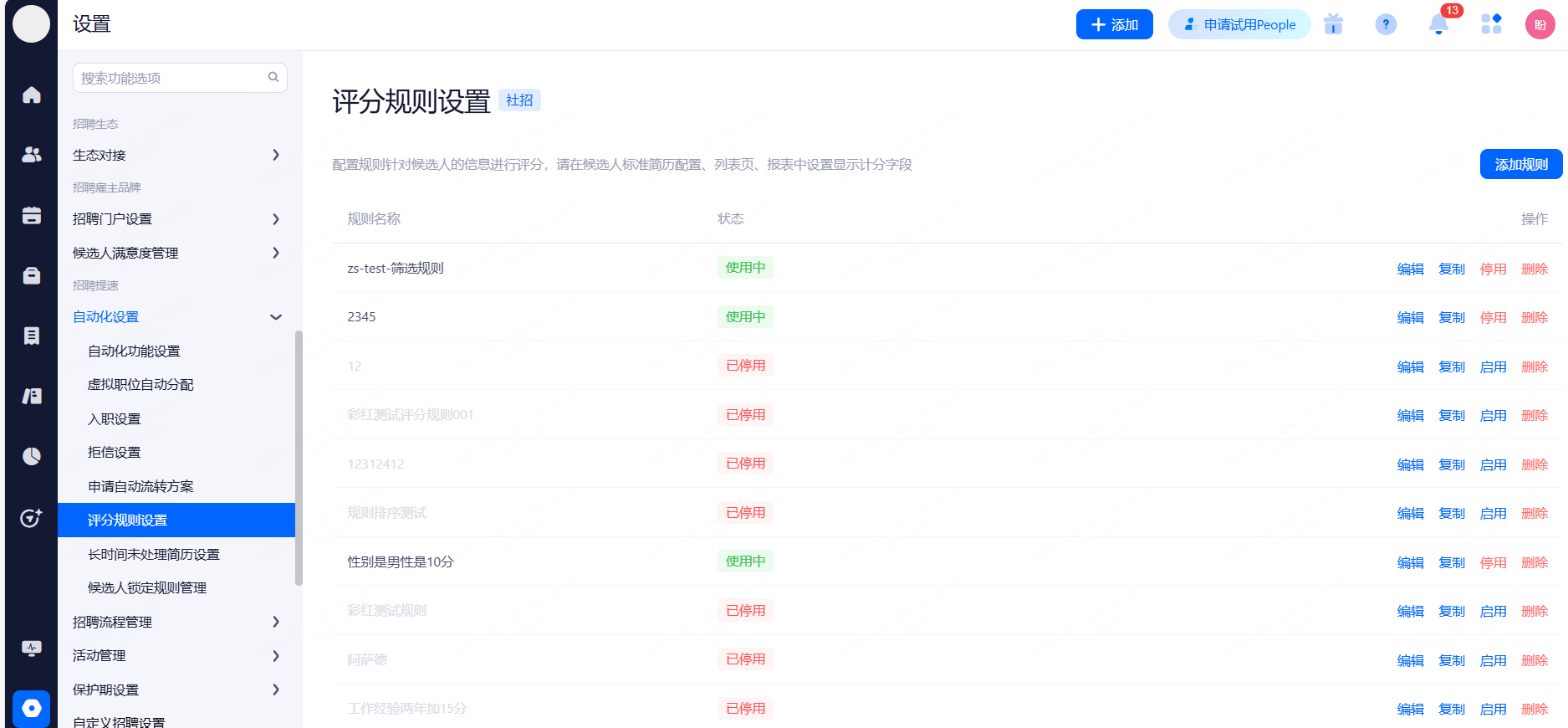1568x728 pixels.
Task: Edit the rule named 2345
Action: tap(1410, 317)
